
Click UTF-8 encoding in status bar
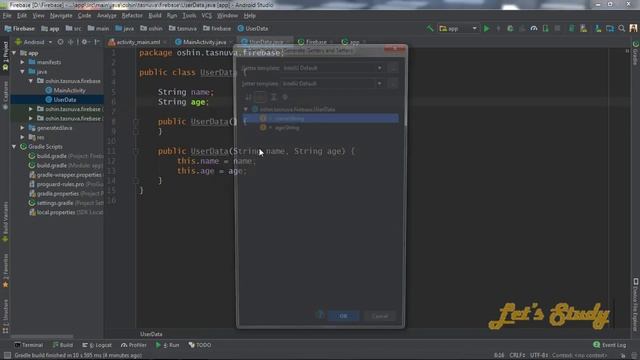pyautogui.click(x=539, y=356)
